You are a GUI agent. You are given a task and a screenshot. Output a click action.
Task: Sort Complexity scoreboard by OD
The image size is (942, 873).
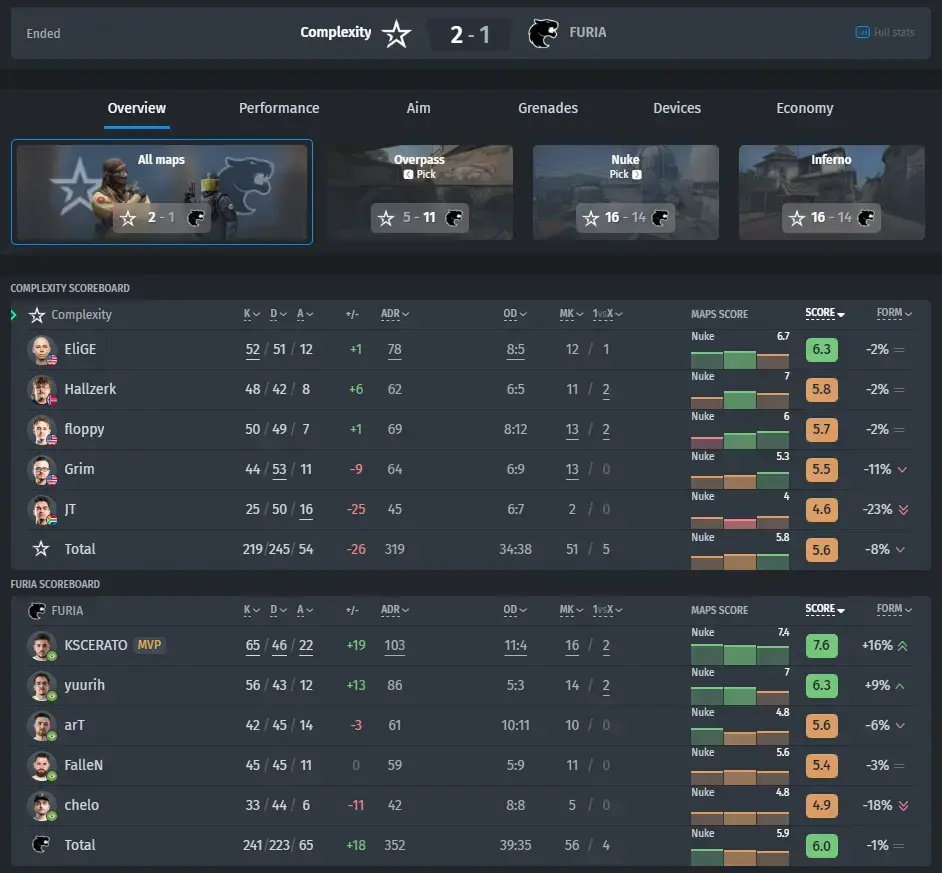[x=515, y=314]
